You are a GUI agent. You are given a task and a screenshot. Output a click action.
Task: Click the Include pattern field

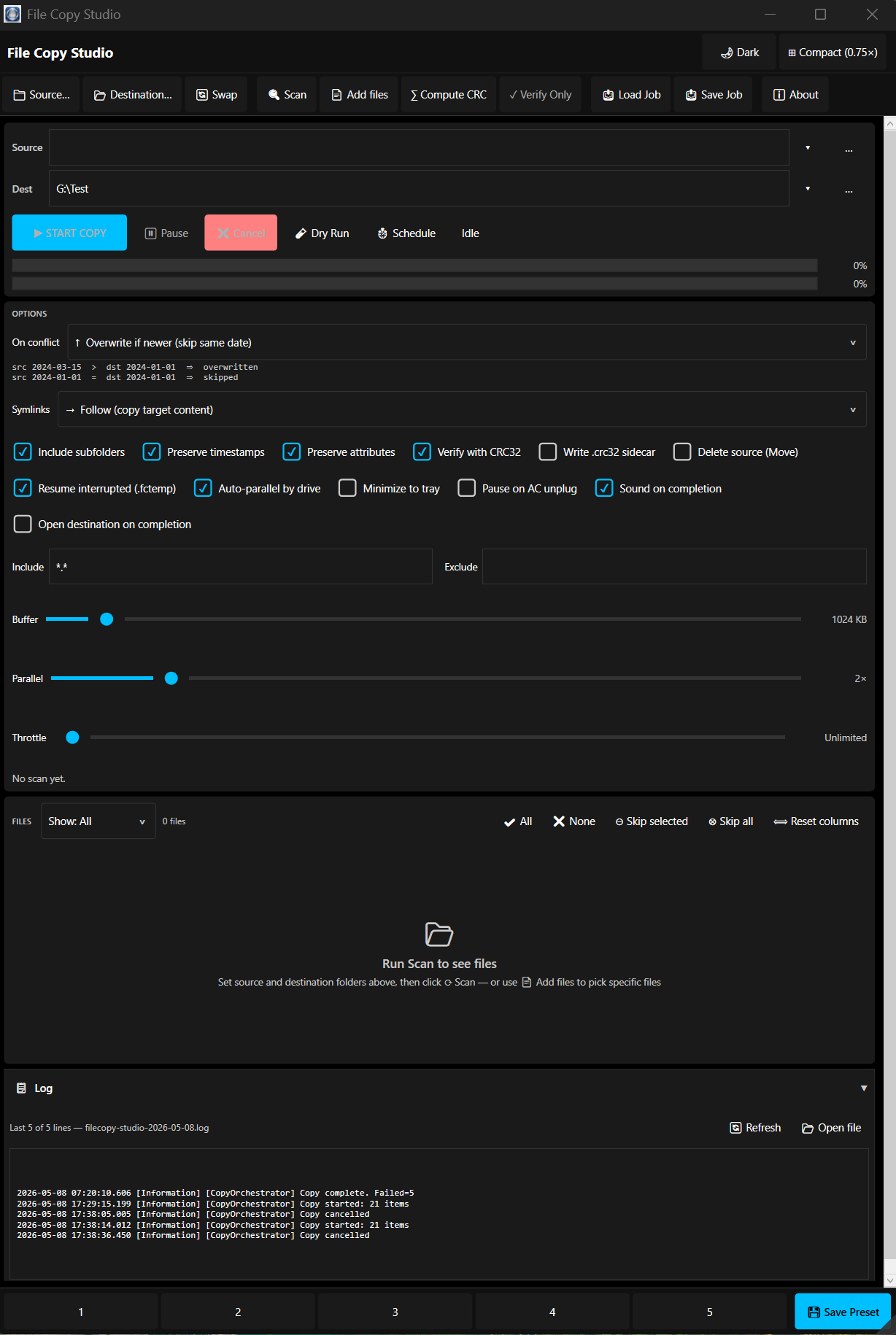pos(241,567)
